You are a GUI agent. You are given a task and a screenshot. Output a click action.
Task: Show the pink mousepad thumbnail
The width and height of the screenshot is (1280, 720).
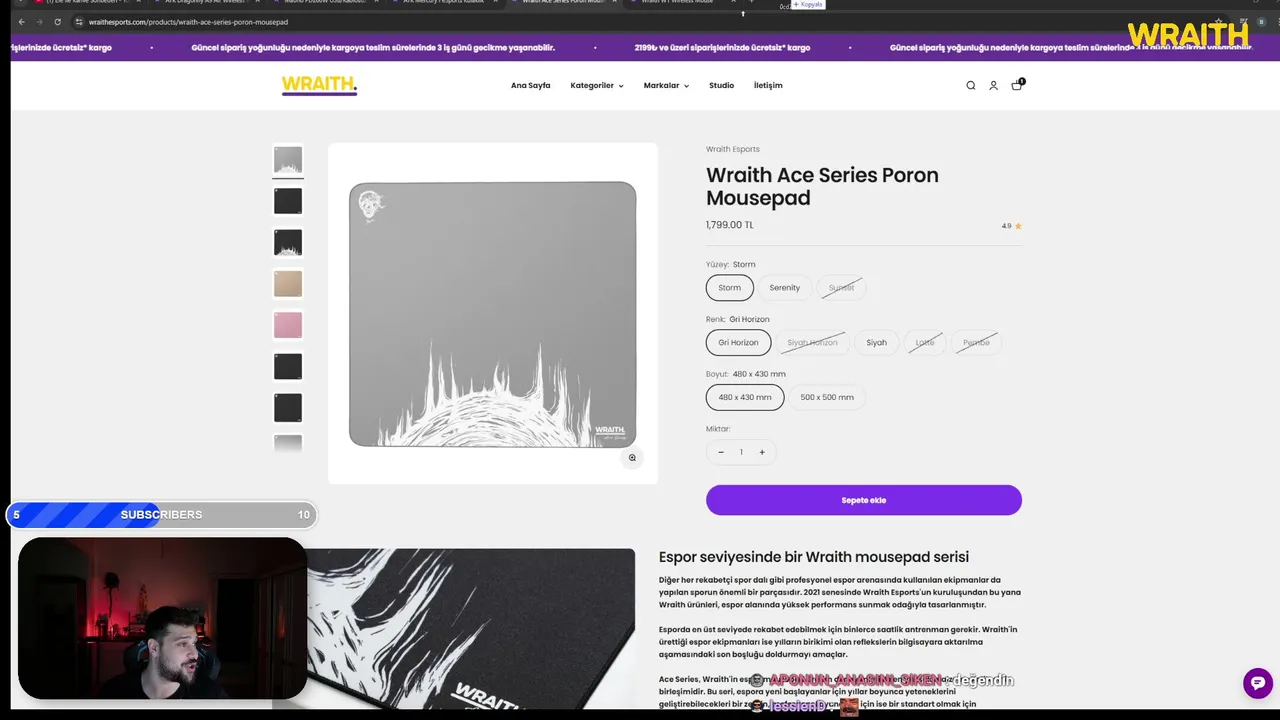pos(288,325)
